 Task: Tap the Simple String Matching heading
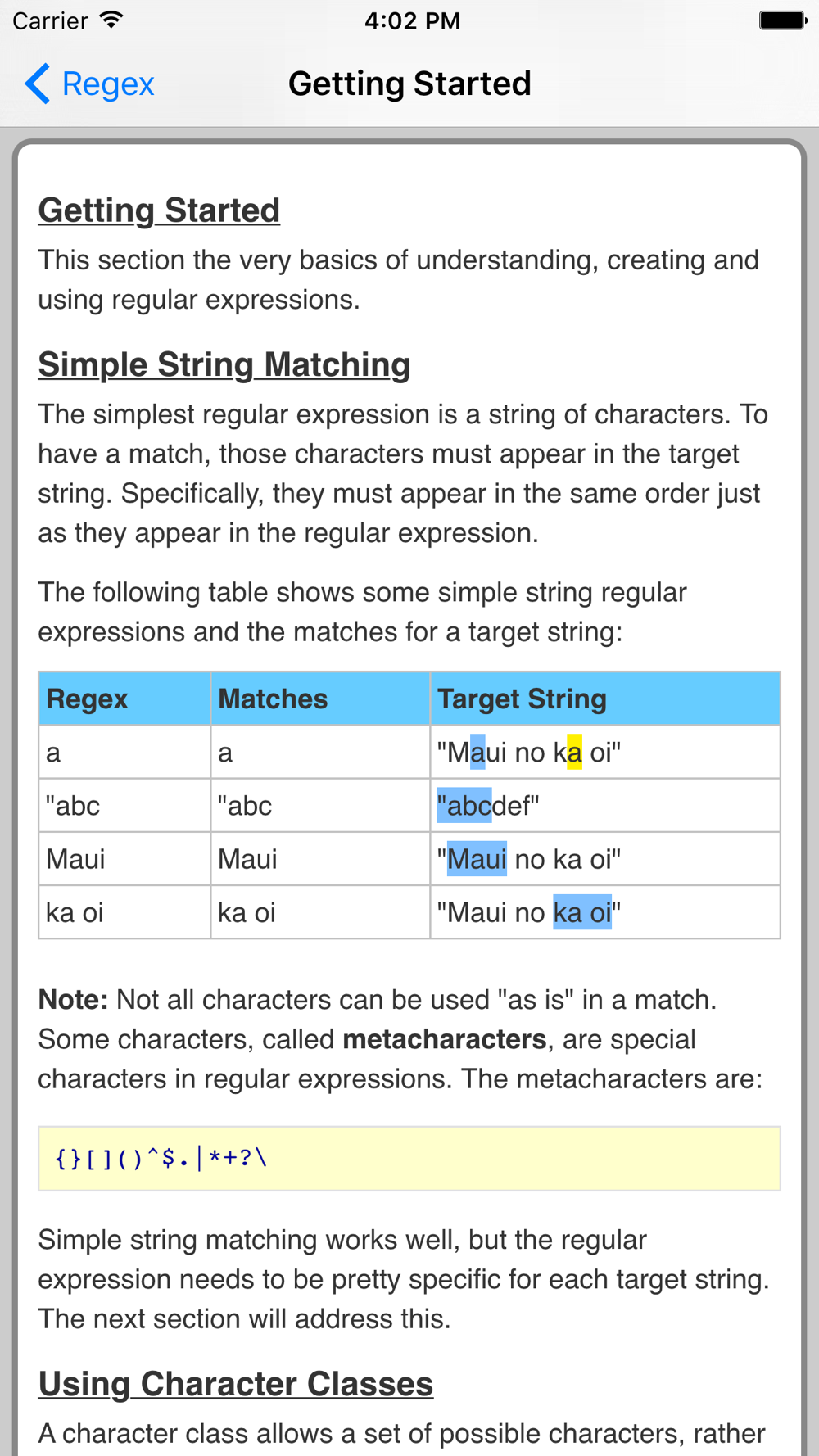(x=224, y=364)
